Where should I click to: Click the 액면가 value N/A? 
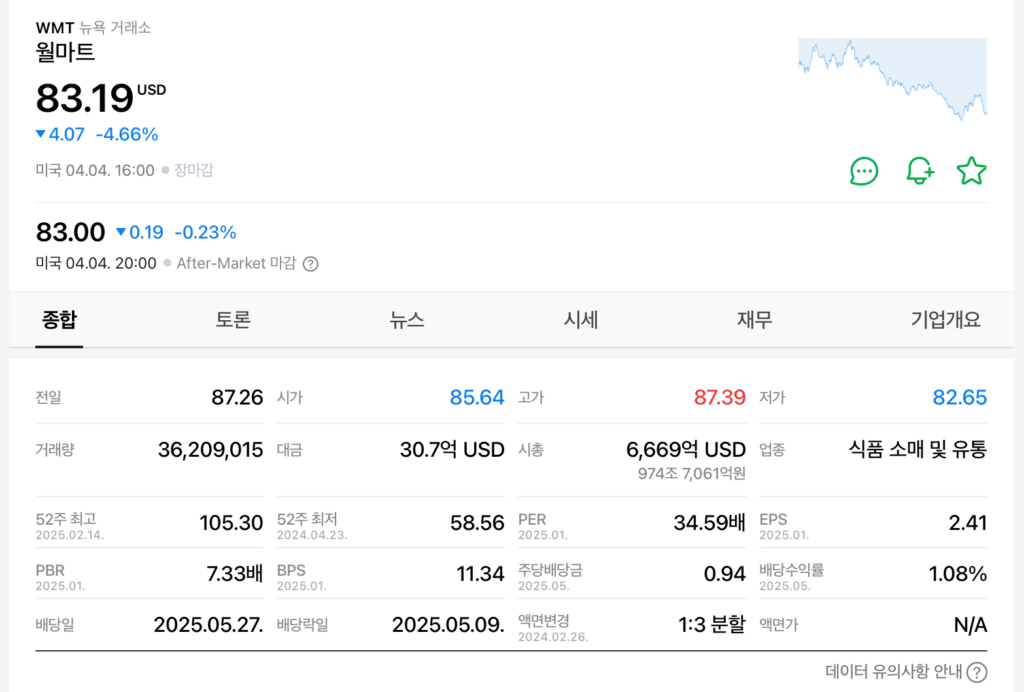pos(970,625)
